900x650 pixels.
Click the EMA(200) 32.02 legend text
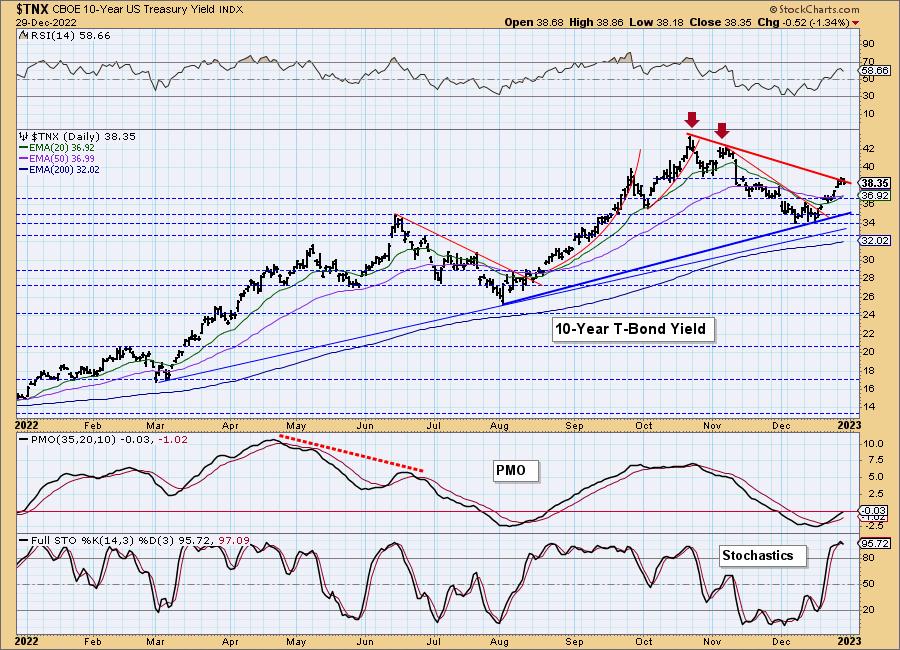coord(64,169)
